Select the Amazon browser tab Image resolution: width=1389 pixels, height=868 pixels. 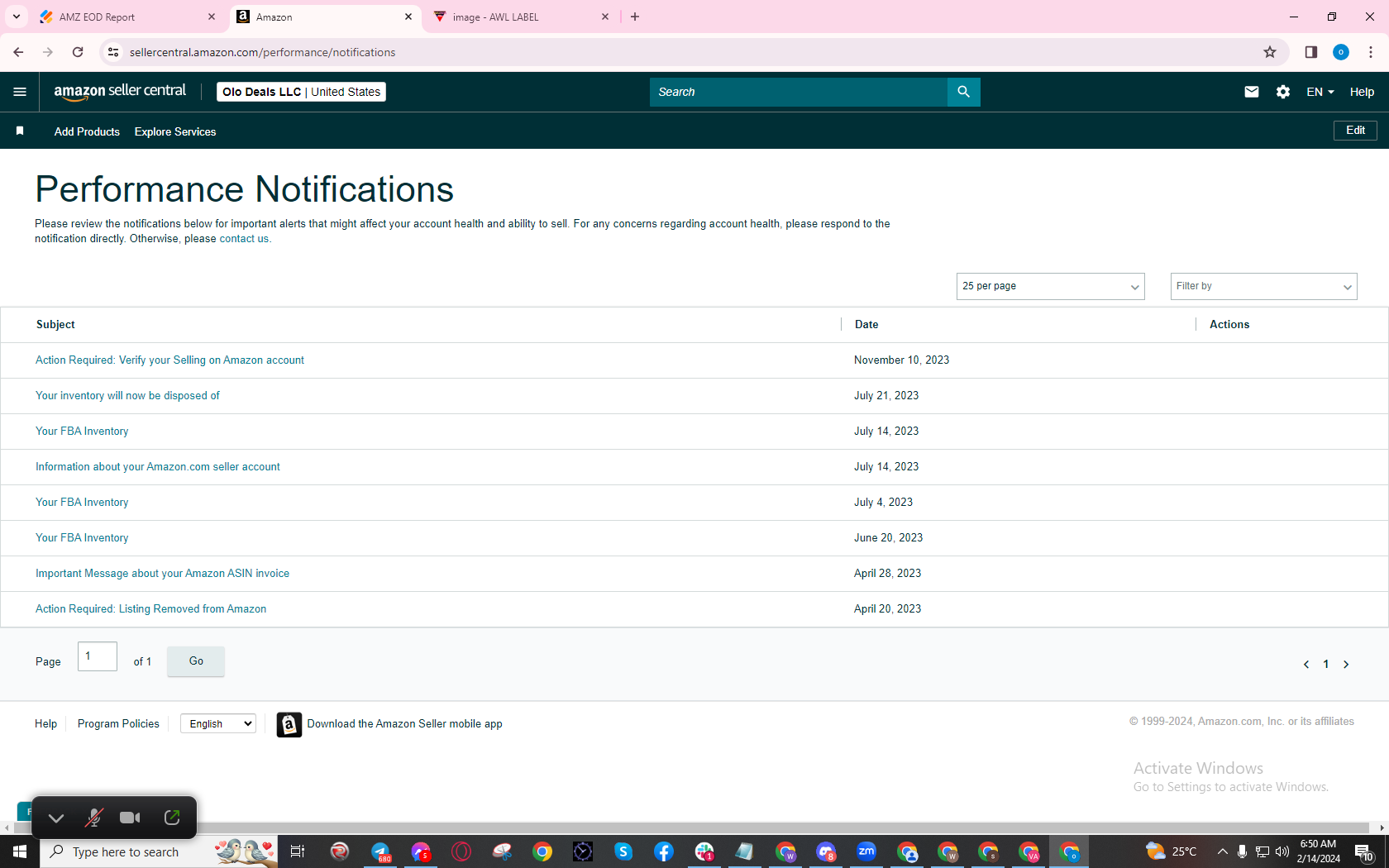tap(324, 17)
